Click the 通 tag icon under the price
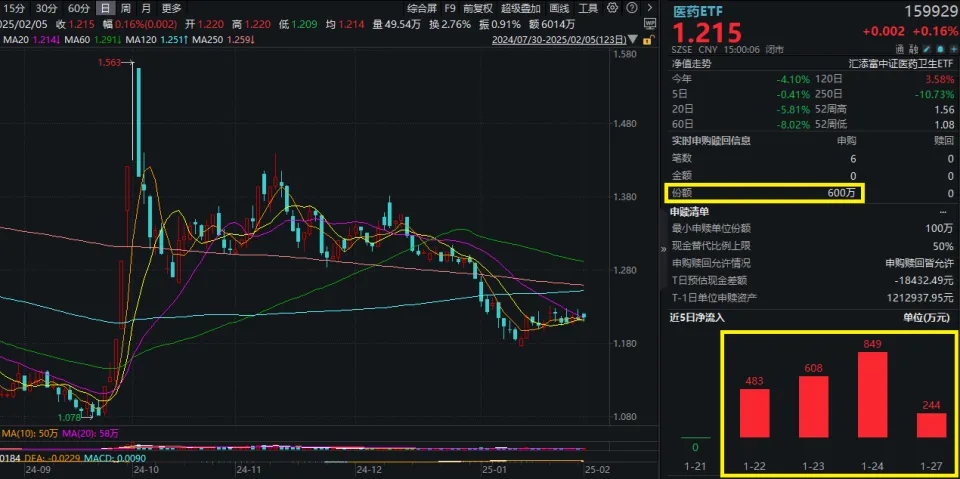Screen dimensions: 960x479 [901, 48]
